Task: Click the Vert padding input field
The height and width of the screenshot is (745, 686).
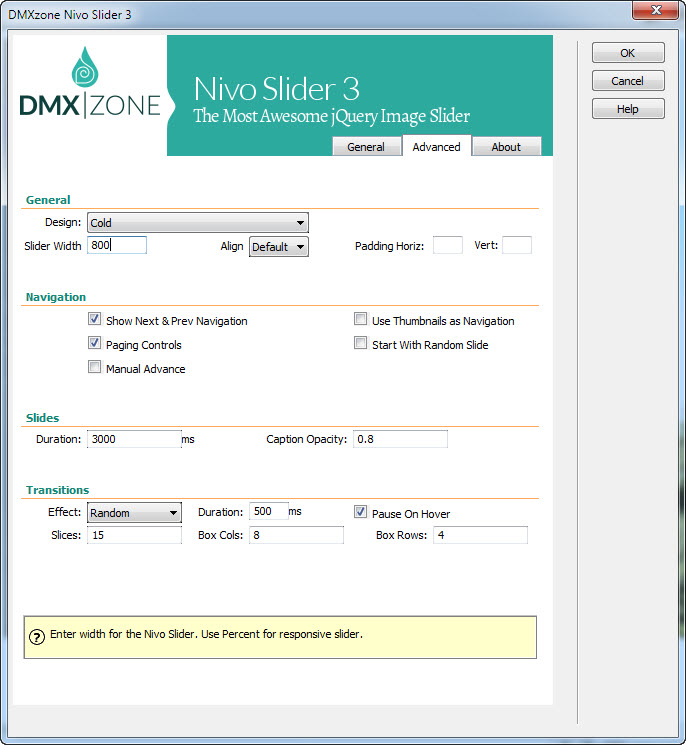Action: tap(517, 245)
